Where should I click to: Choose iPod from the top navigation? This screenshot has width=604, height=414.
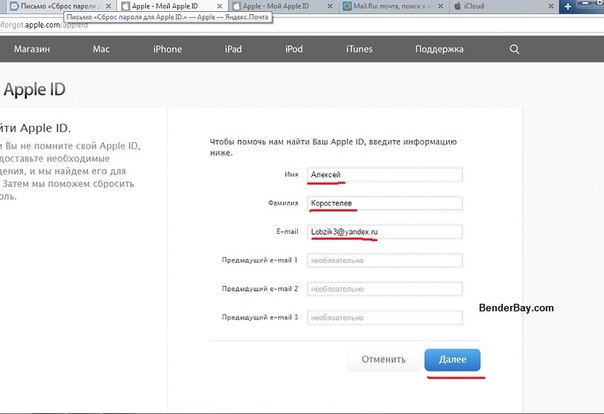tap(294, 48)
